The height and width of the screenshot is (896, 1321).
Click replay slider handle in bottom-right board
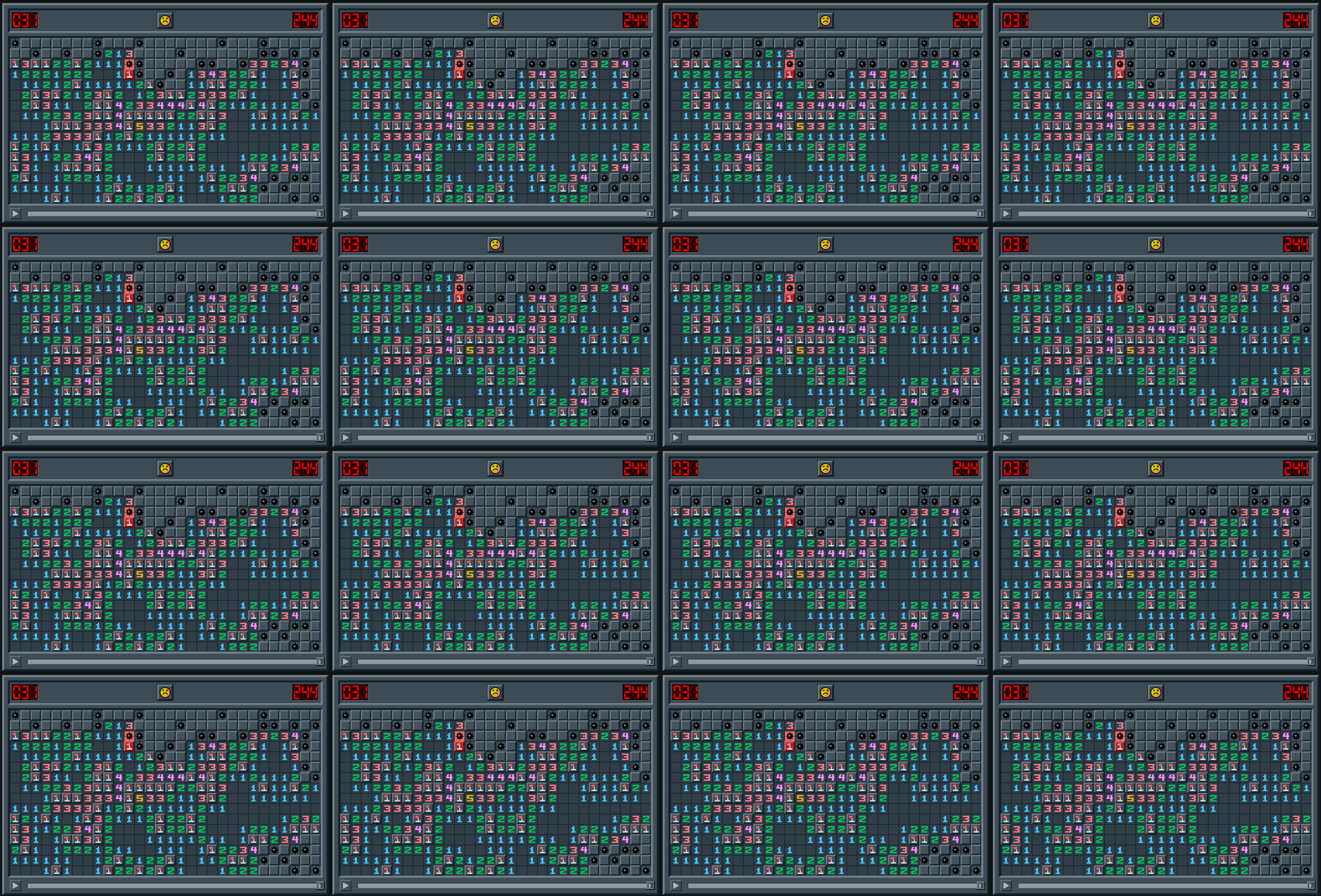pos(1311,885)
